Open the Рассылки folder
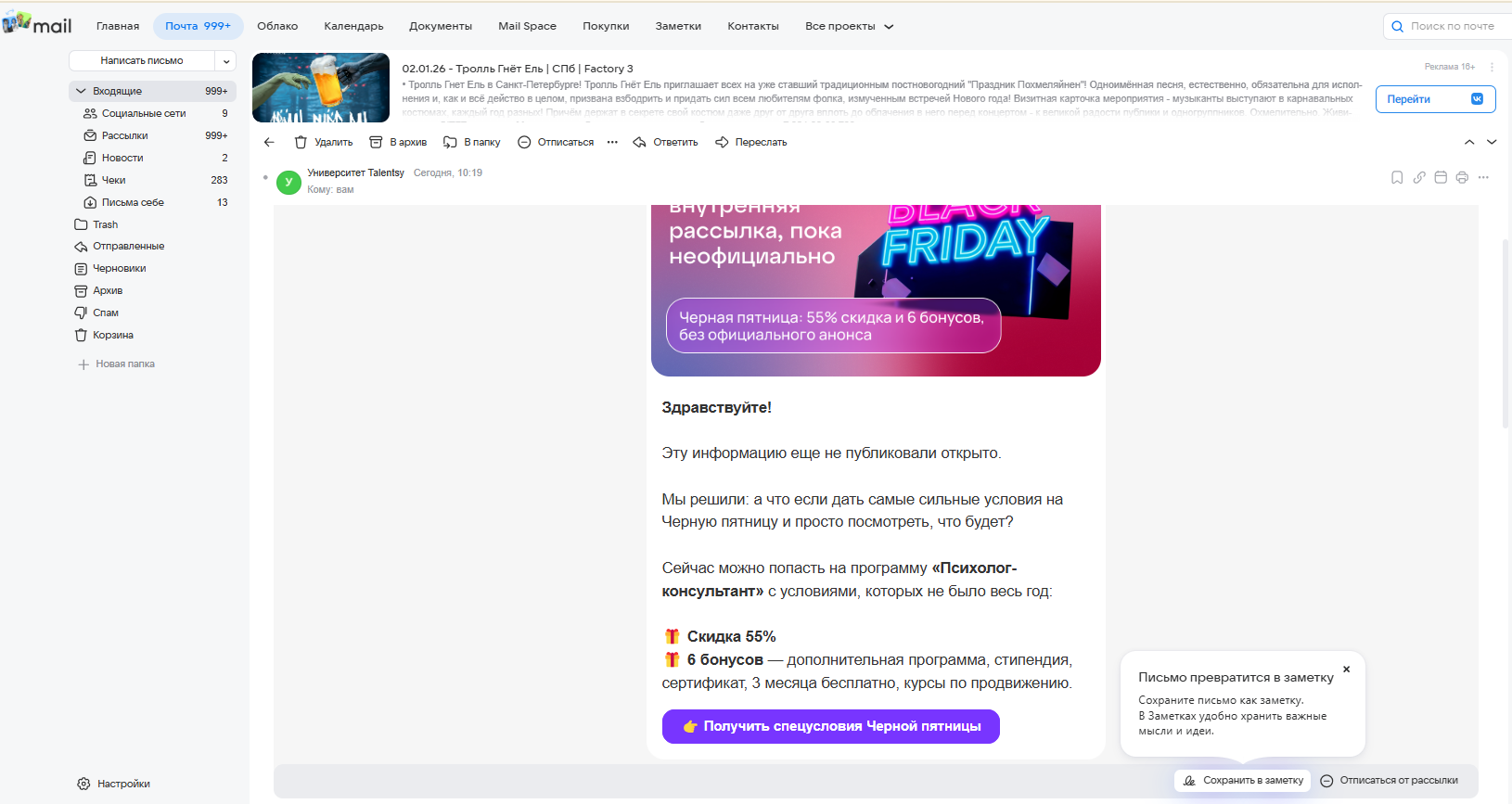1512x804 pixels. (125, 135)
